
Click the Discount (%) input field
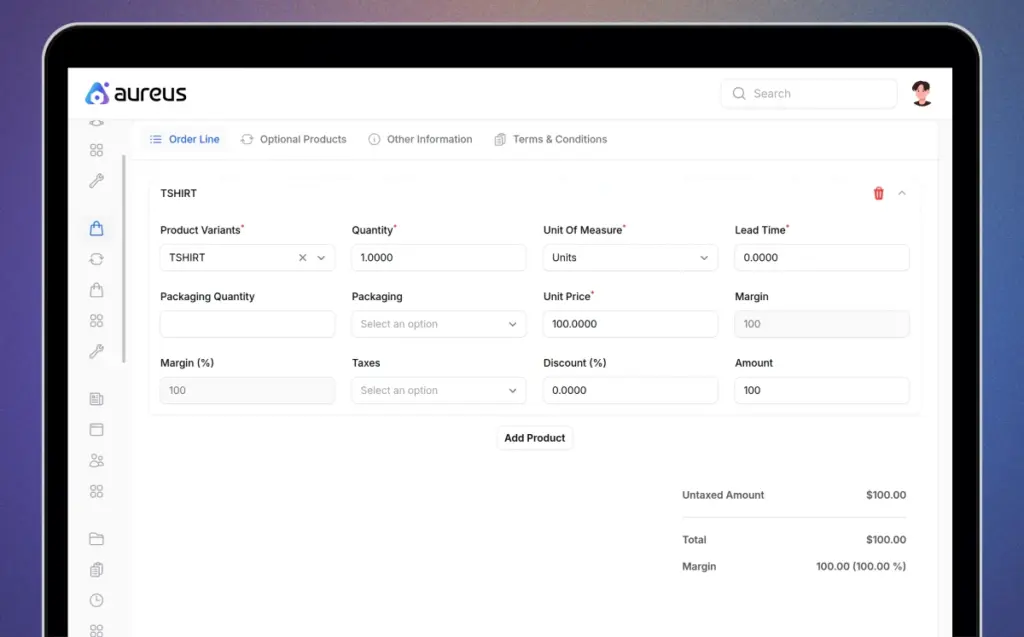630,390
